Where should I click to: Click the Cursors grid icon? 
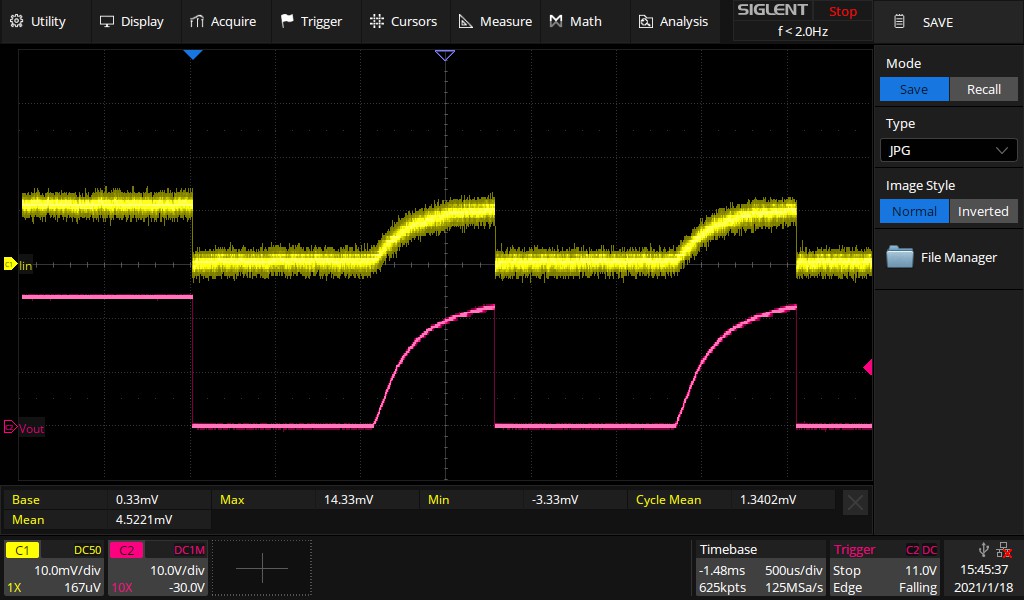click(x=377, y=22)
